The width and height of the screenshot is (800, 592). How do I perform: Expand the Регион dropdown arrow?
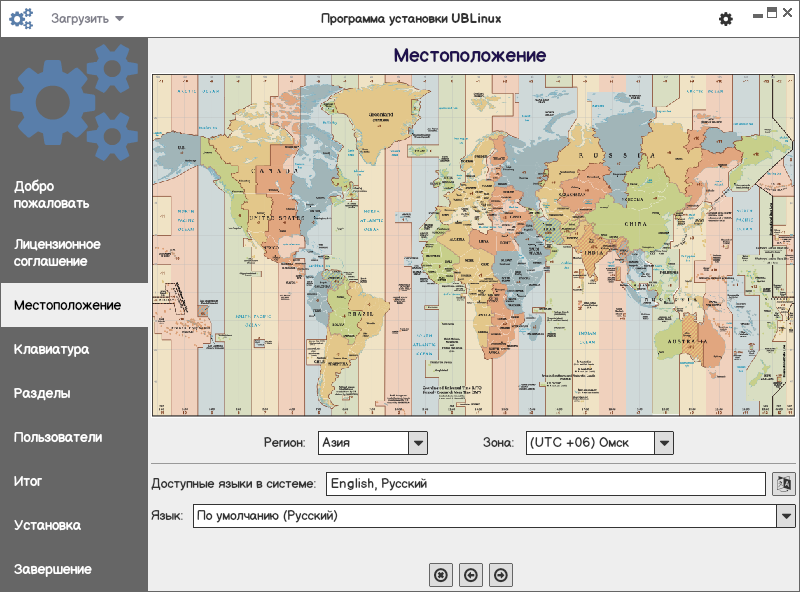click(x=418, y=443)
